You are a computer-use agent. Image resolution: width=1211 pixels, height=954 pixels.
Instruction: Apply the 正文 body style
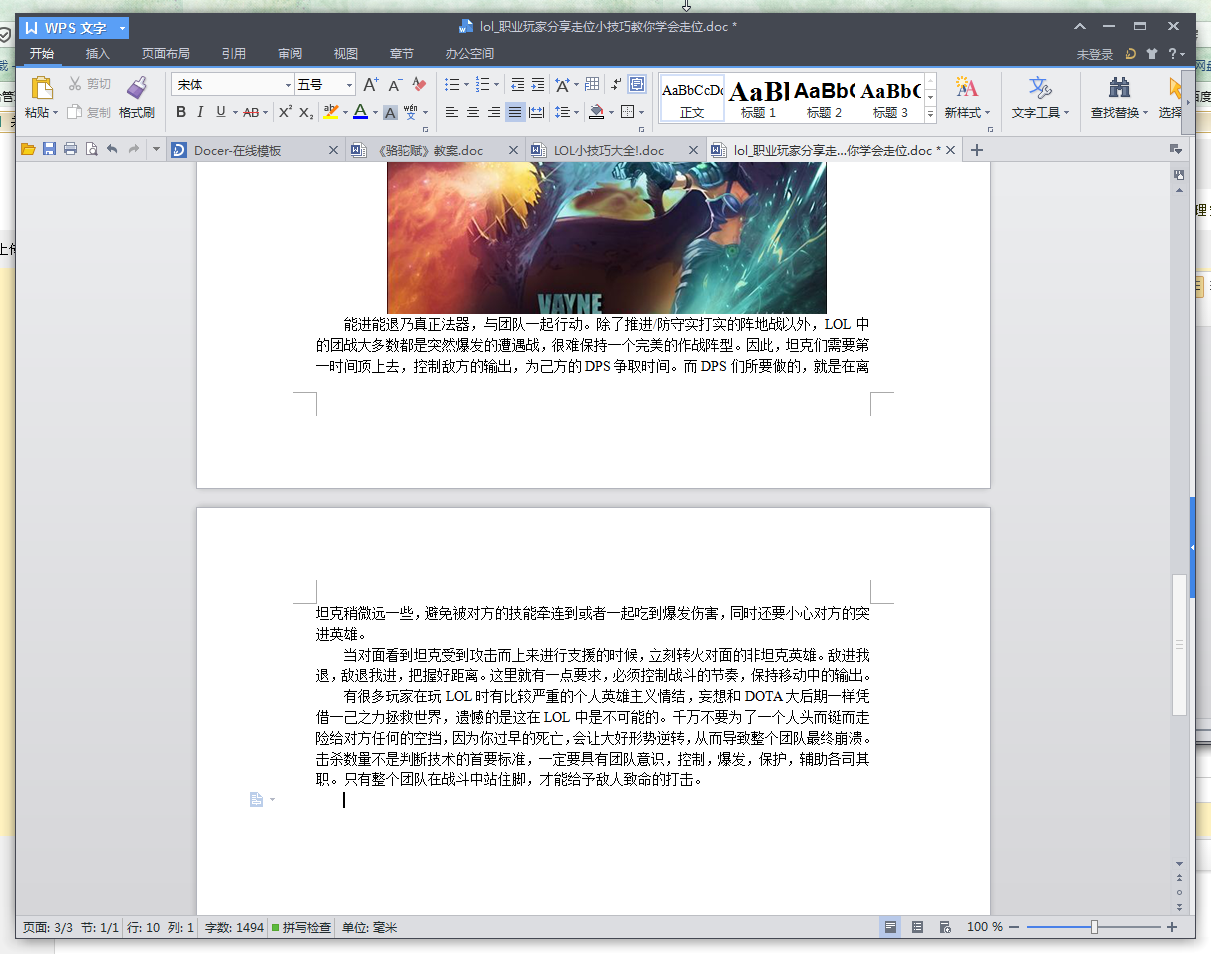692,98
